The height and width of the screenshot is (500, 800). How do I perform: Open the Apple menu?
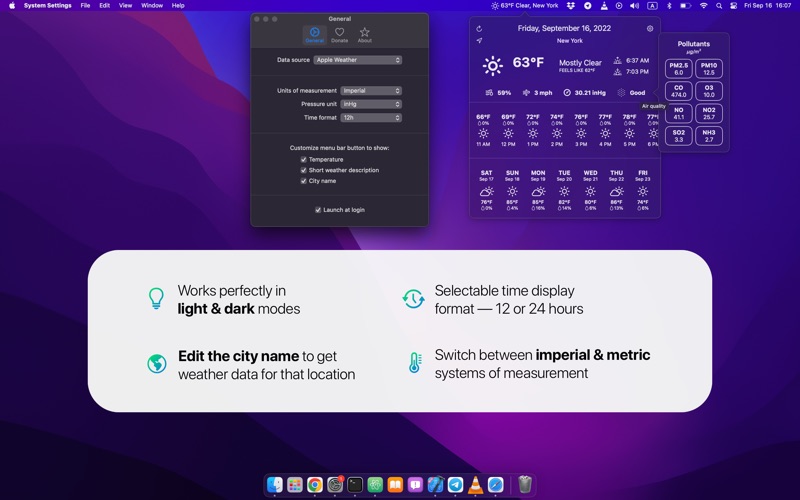point(12,6)
